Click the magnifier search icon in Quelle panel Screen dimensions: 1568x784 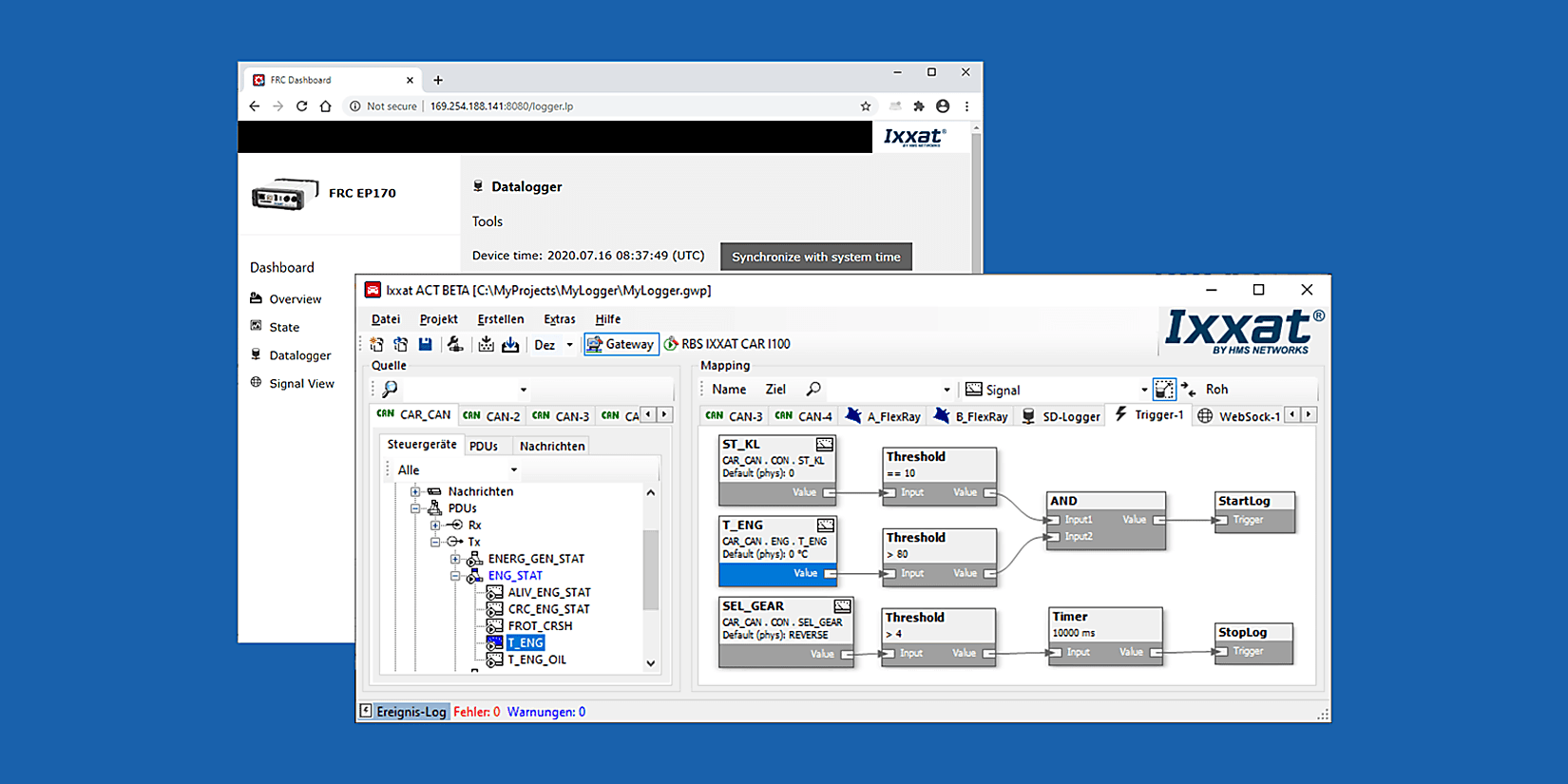390,389
